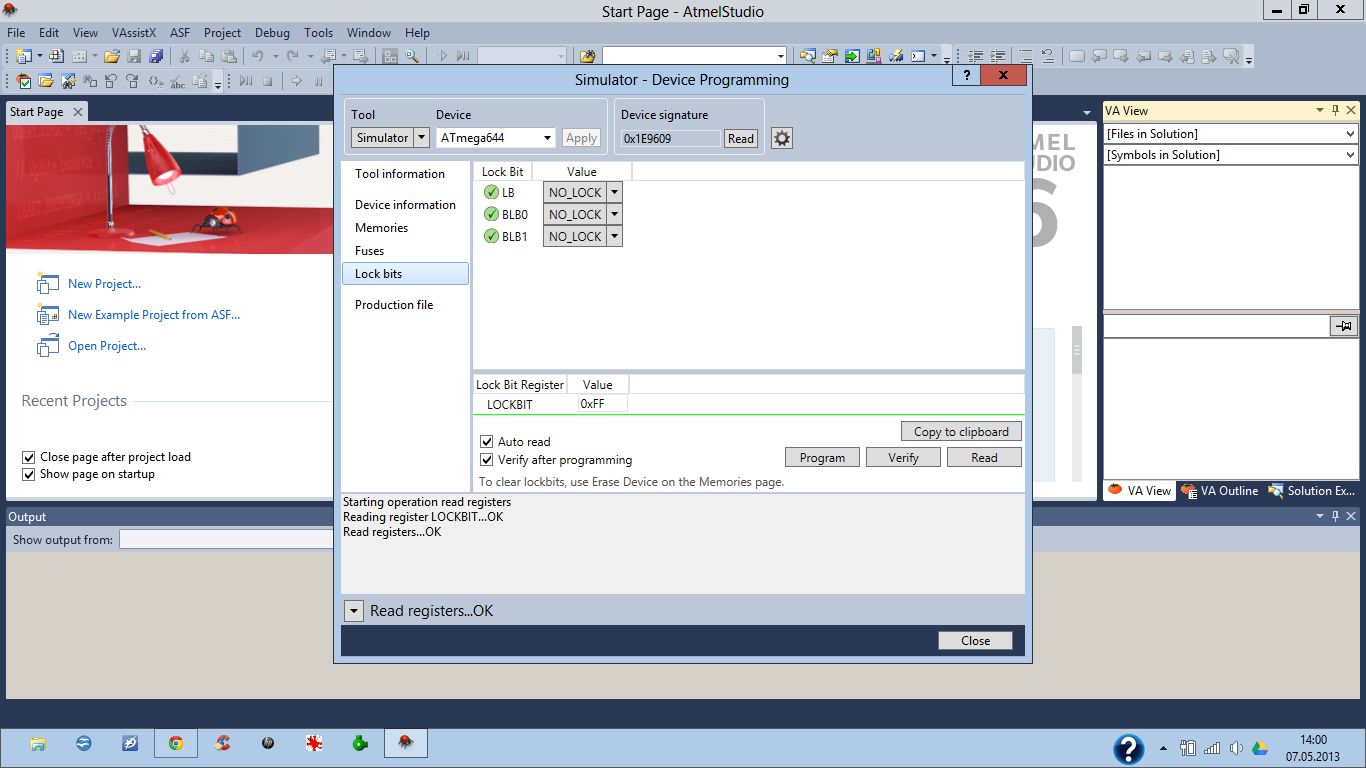Click the Google Drive tray icon

pyautogui.click(x=1260, y=748)
